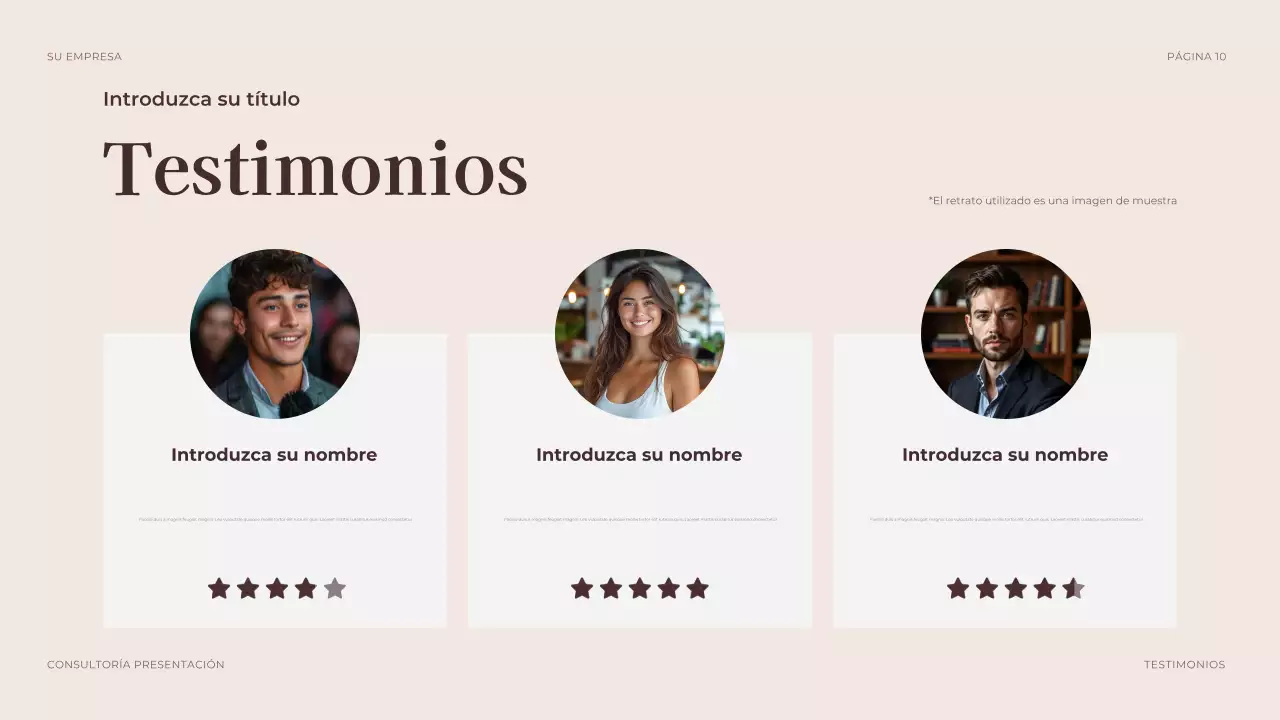Select the third star in the first card
The image size is (1280, 720).
coord(277,589)
